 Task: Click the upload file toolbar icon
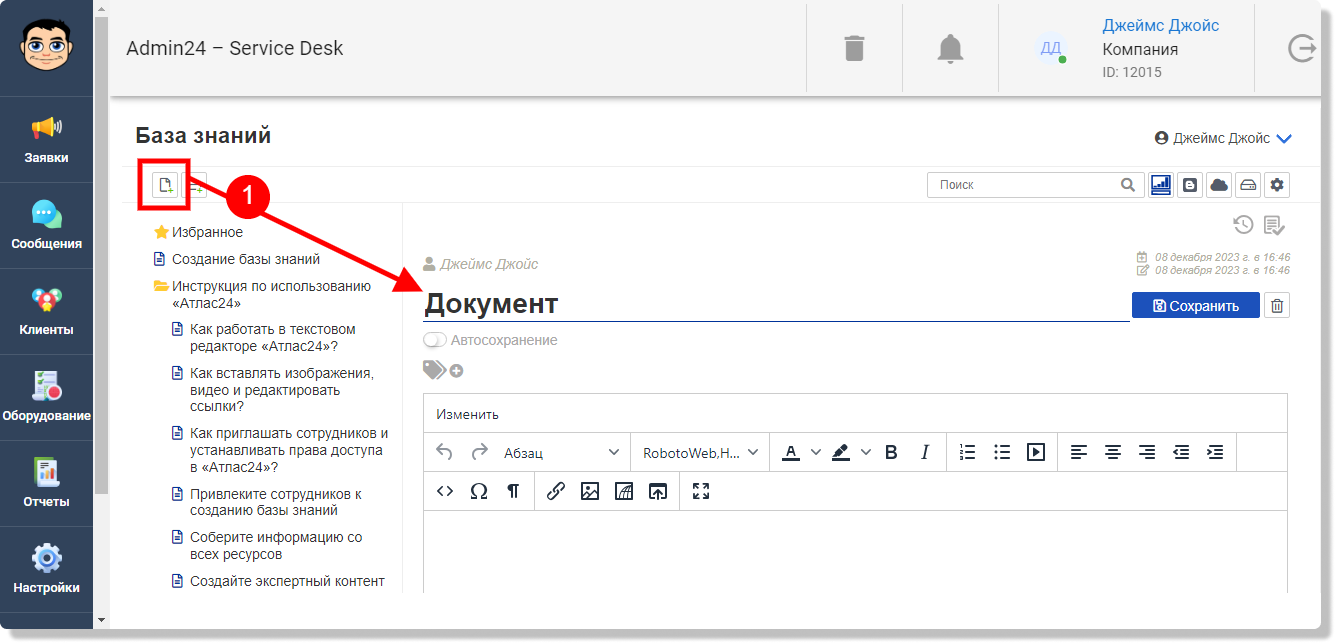tap(658, 491)
